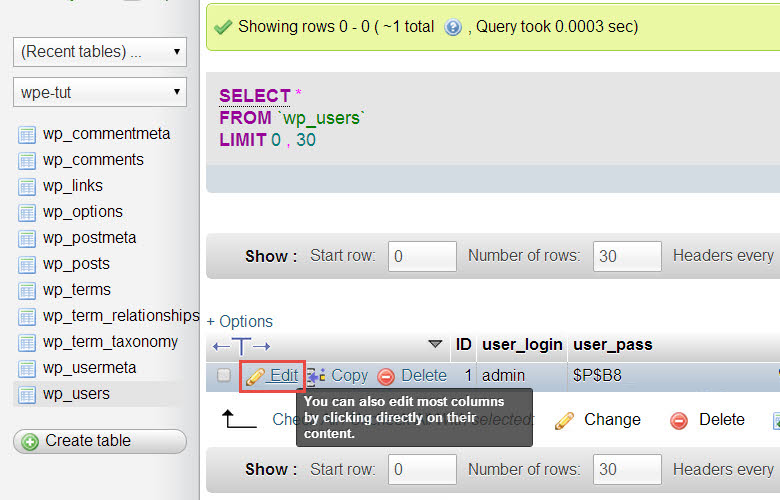Click the full texts toggle arrows icon
The height and width of the screenshot is (500, 780).
(242, 346)
